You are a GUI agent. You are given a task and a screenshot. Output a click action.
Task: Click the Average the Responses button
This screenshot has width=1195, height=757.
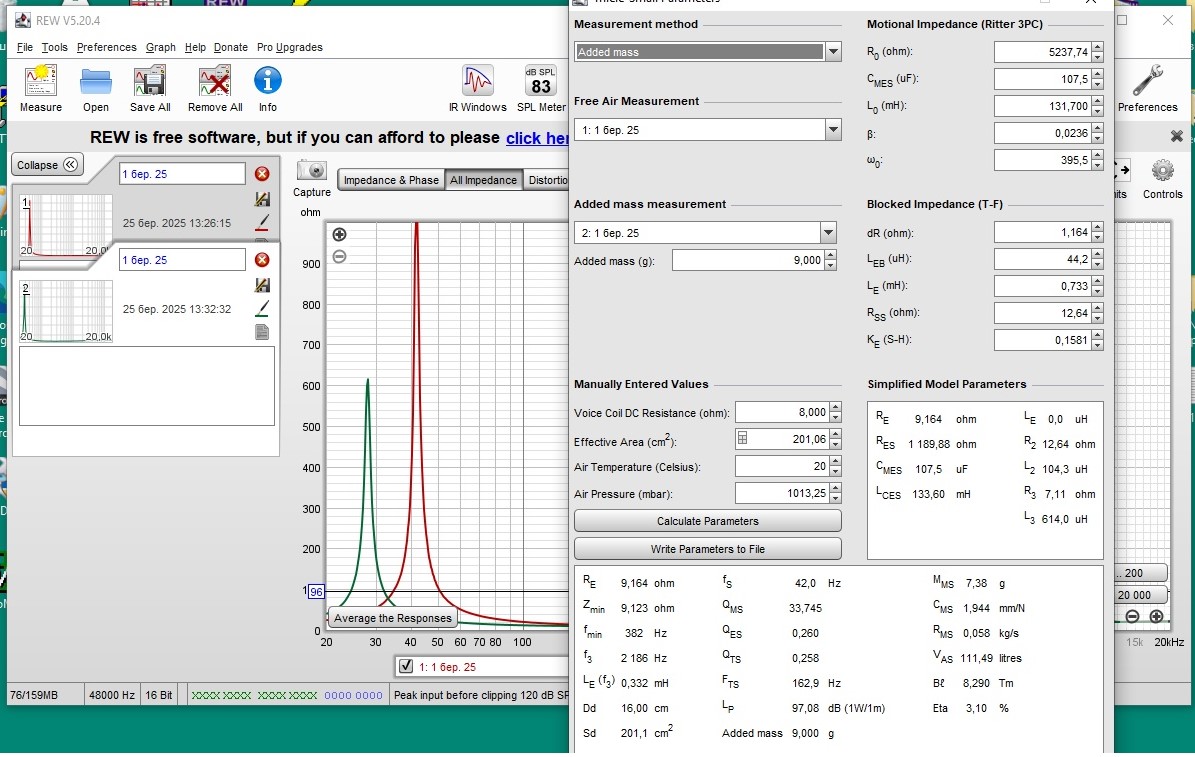pyautogui.click(x=392, y=618)
